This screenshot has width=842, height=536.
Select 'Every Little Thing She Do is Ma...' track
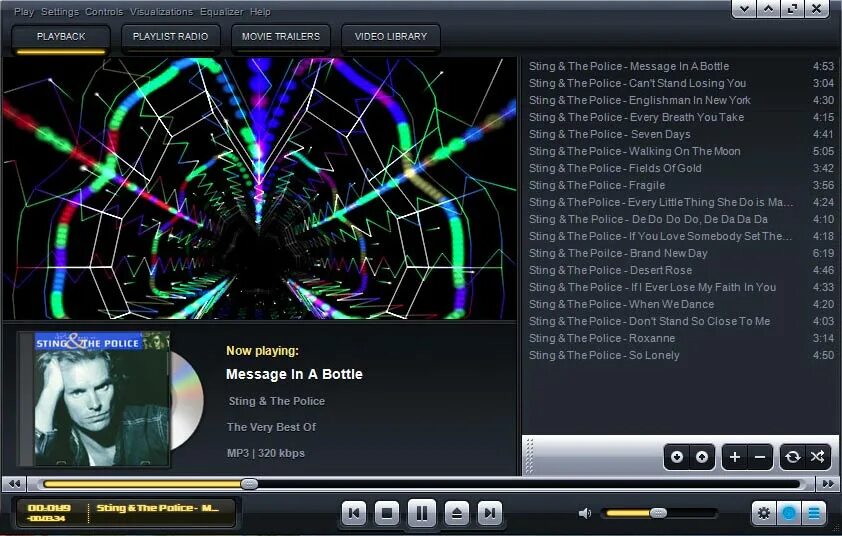click(x=681, y=202)
